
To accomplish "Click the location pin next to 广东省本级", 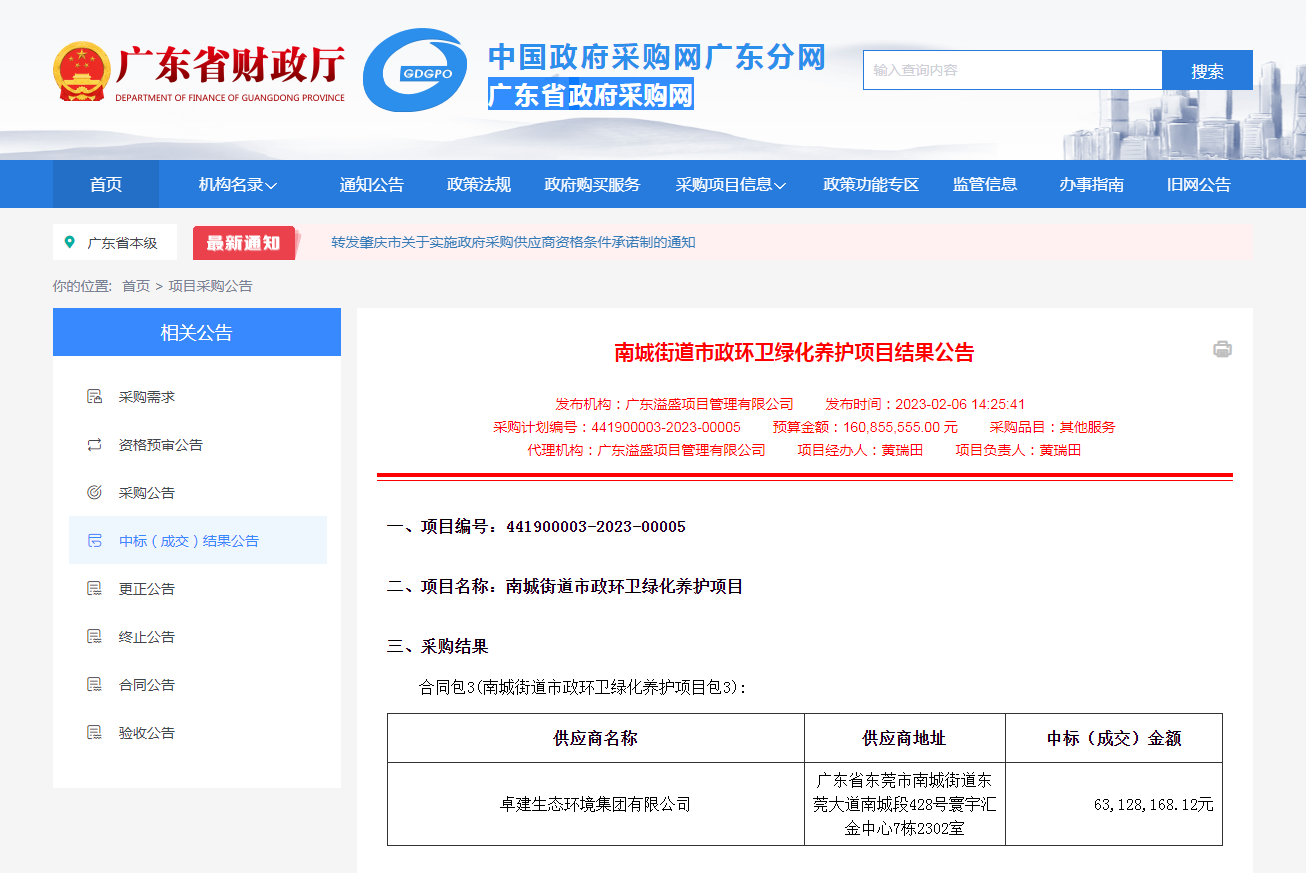I will (x=69, y=243).
